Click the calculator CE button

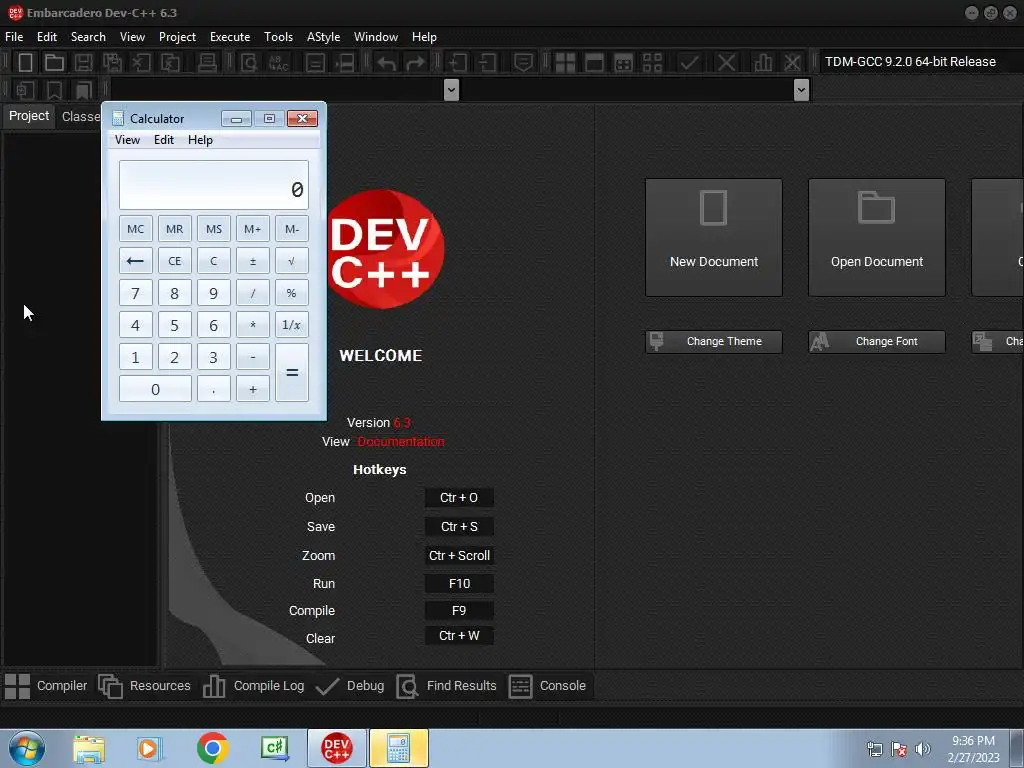tap(174, 261)
